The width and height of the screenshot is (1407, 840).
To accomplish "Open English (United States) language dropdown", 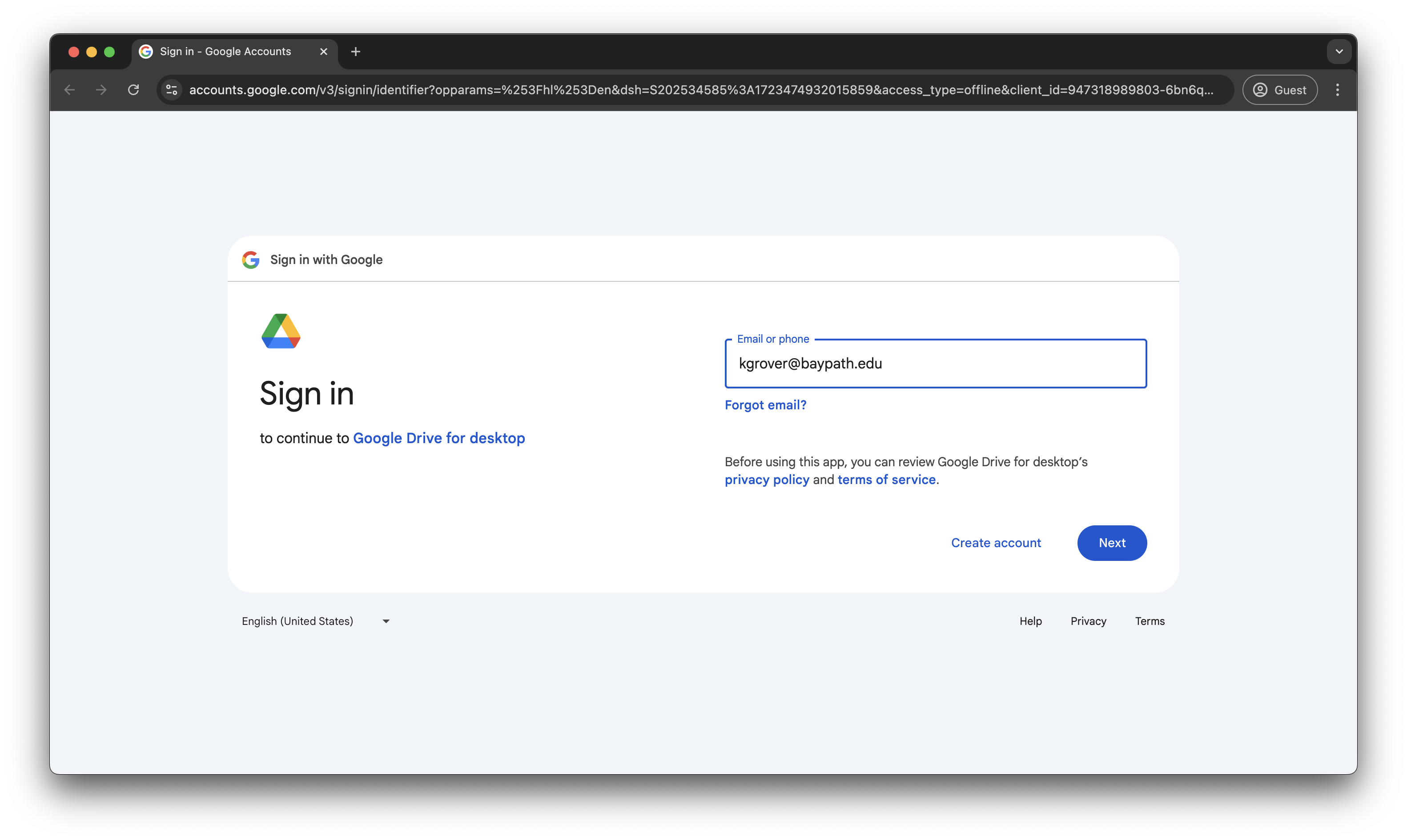I will [x=316, y=621].
